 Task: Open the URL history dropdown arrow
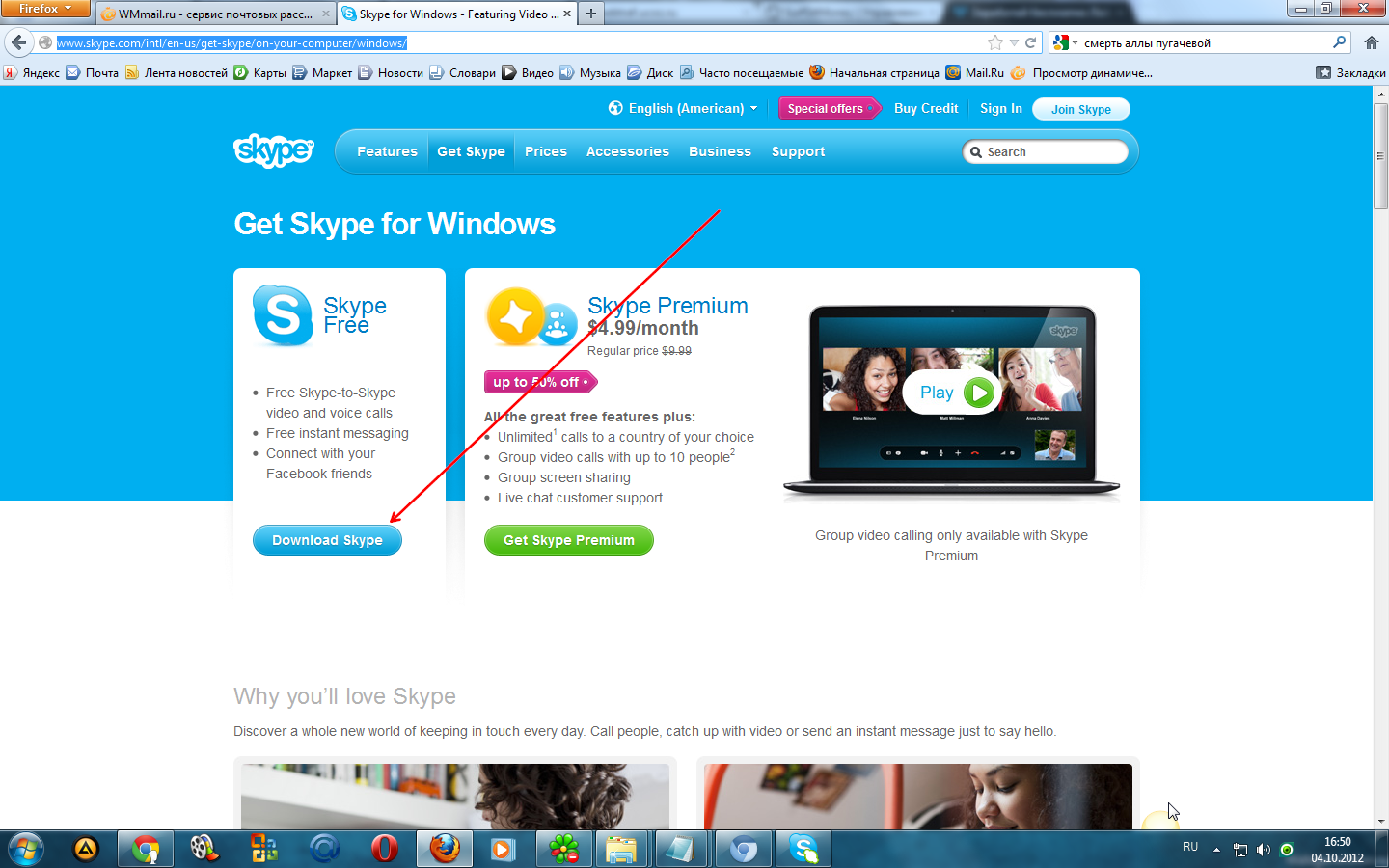(1014, 42)
